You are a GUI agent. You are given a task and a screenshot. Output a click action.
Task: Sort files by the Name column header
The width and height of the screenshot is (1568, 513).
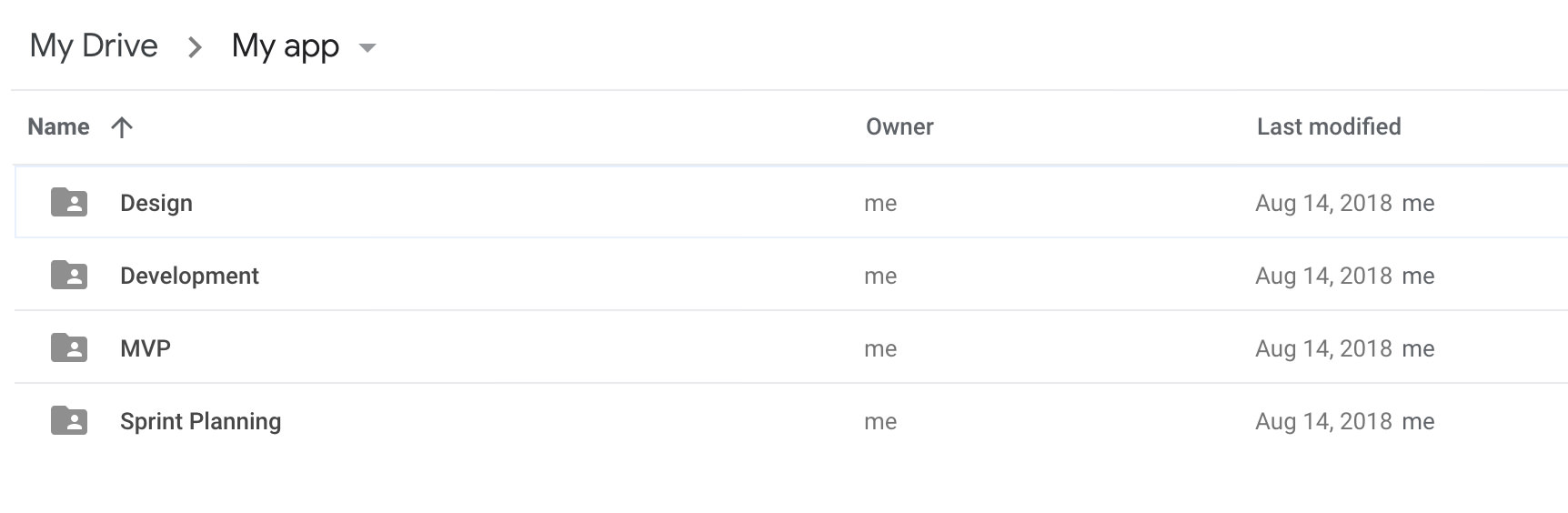58,126
